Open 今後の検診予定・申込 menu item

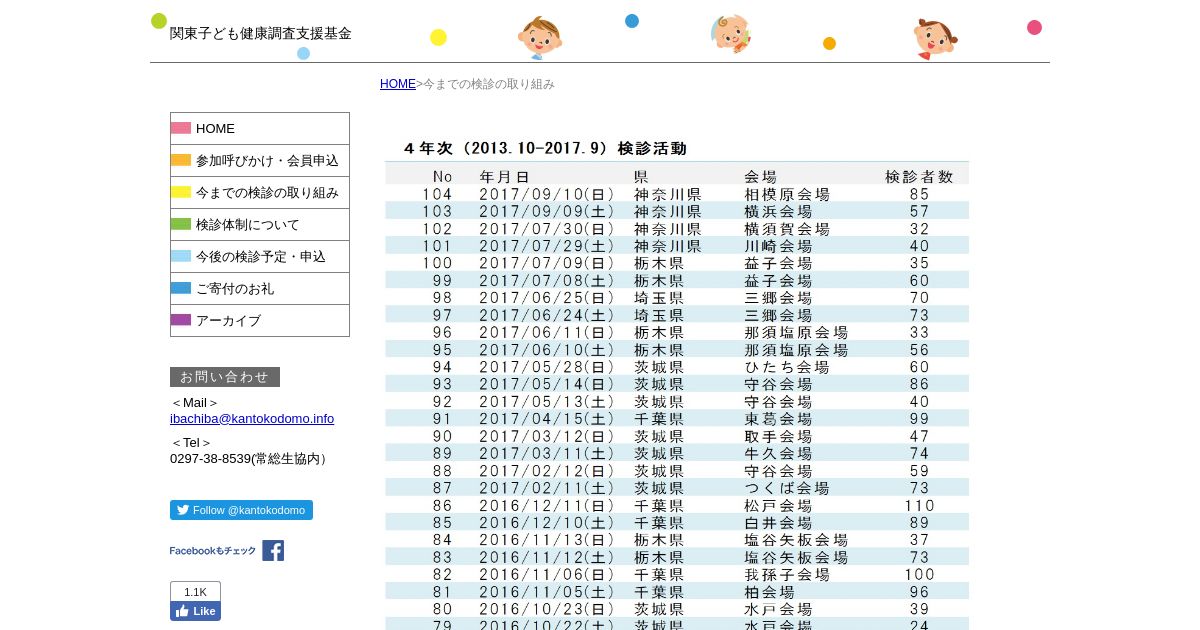(260, 256)
